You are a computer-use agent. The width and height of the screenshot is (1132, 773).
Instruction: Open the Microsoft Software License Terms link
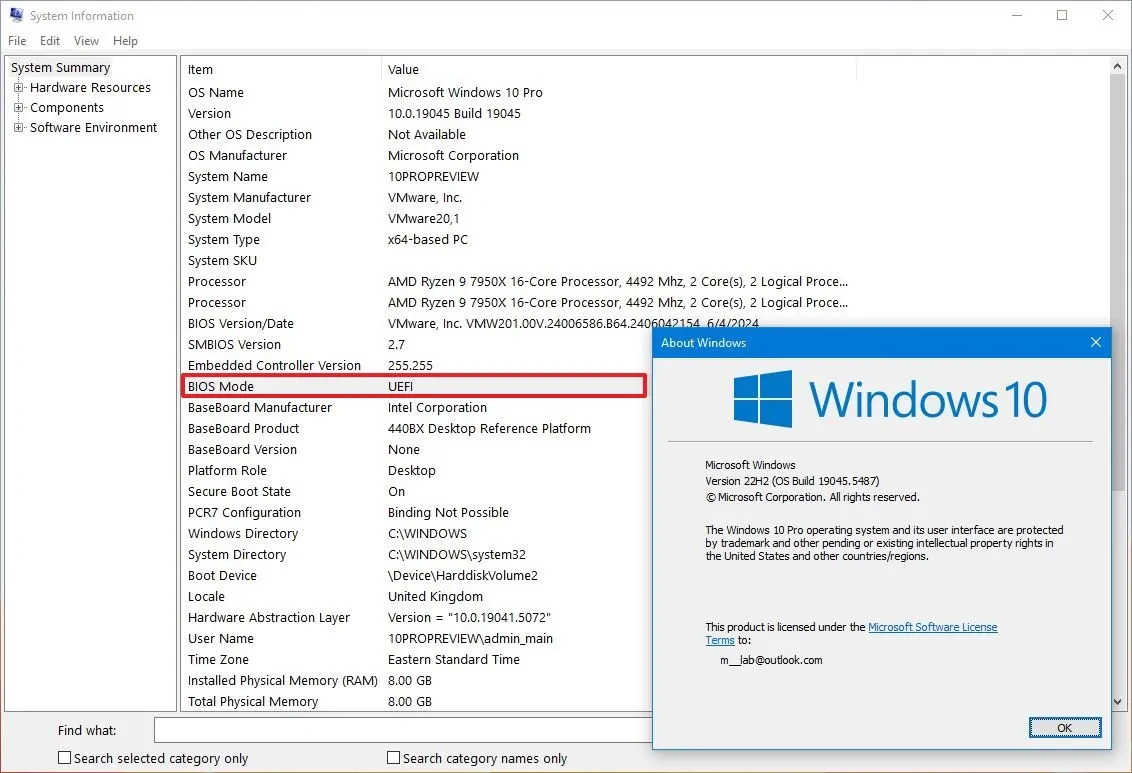click(x=932, y=626)
